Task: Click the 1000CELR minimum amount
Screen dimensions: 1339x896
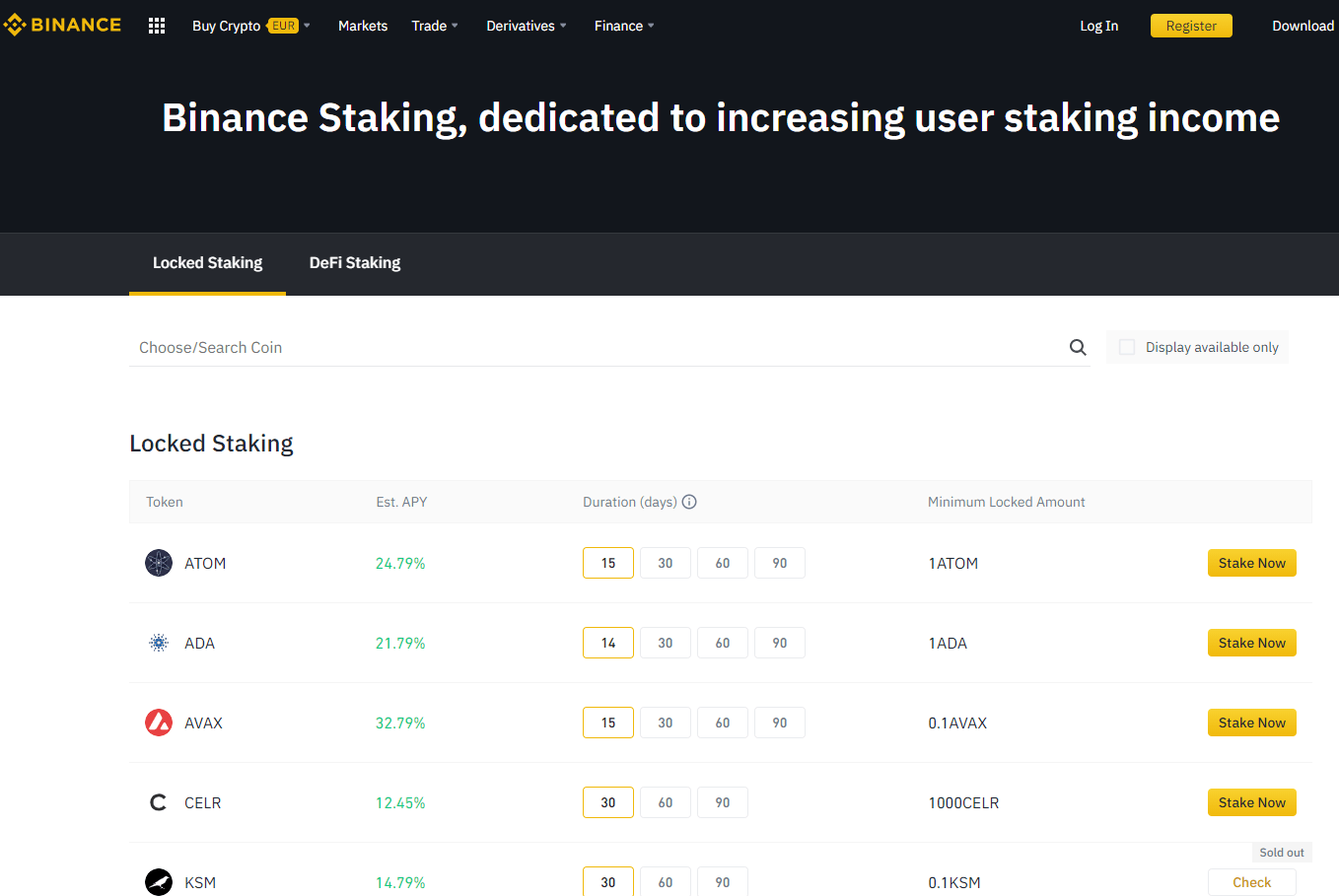Action: [x=963, y=802]
